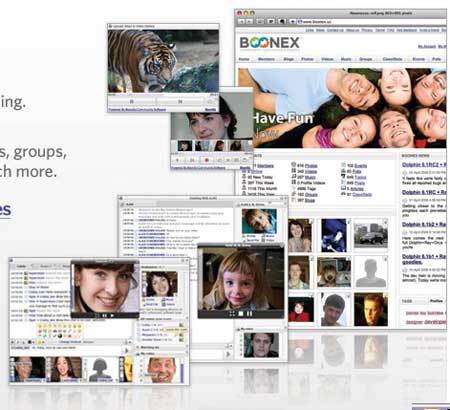Pause the little girl's video stream
The width and height of the screenshot is (450, 410).
pos(249,314)
